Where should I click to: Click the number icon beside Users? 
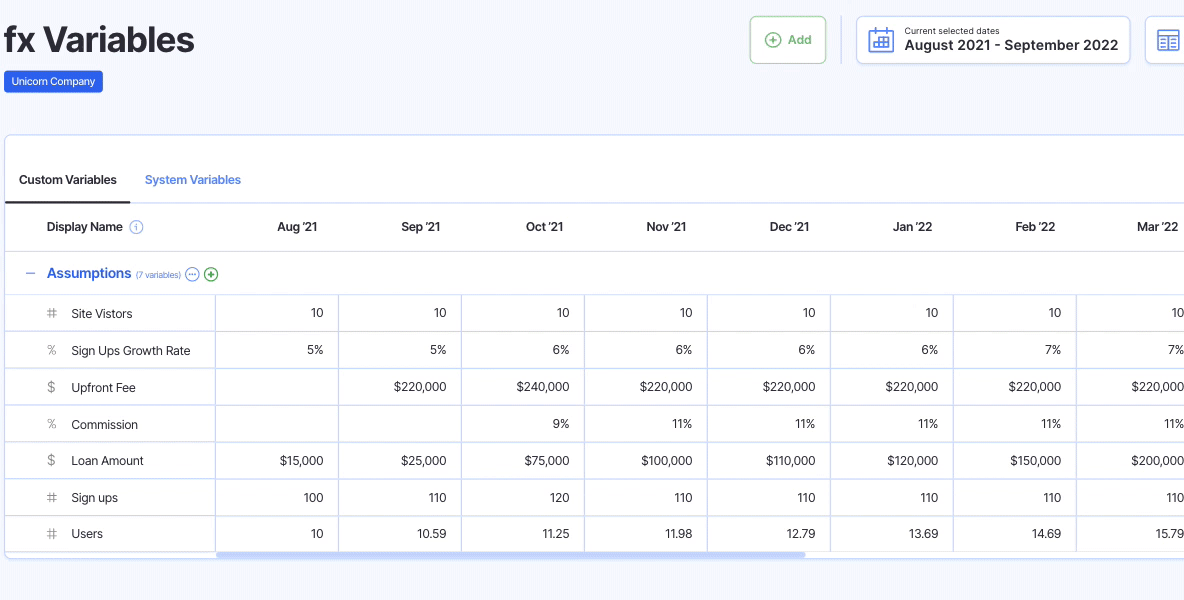[x=52, y=534]
